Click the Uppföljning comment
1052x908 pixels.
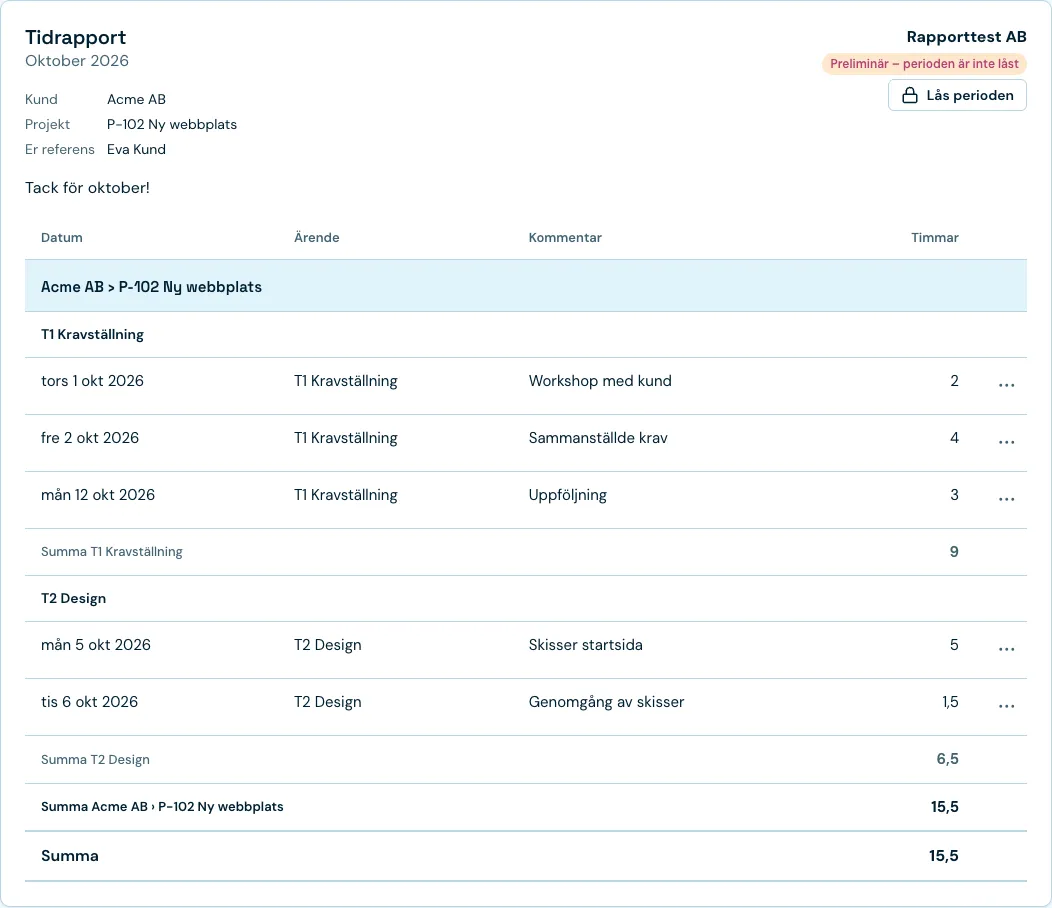(x=568, y=495)
